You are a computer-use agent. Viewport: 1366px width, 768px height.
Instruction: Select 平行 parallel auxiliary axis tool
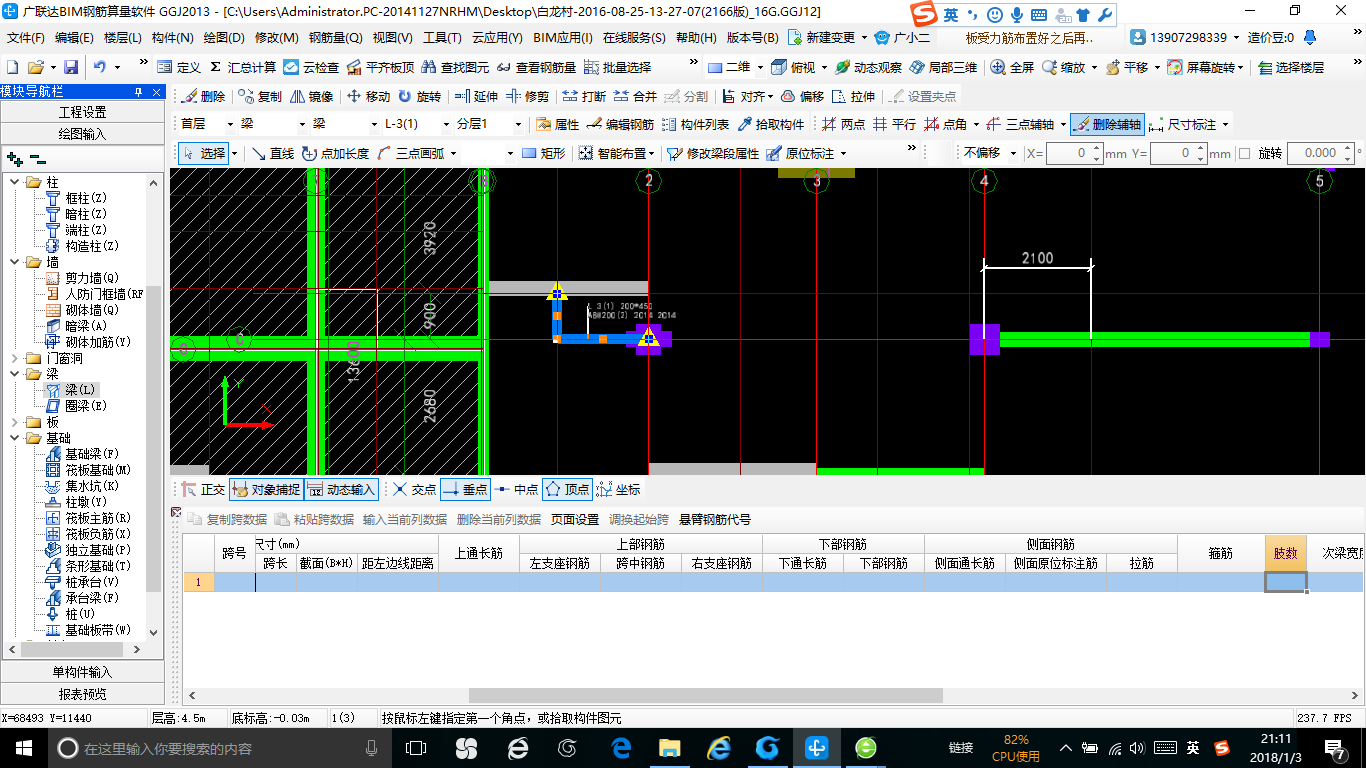pos(894,124)
